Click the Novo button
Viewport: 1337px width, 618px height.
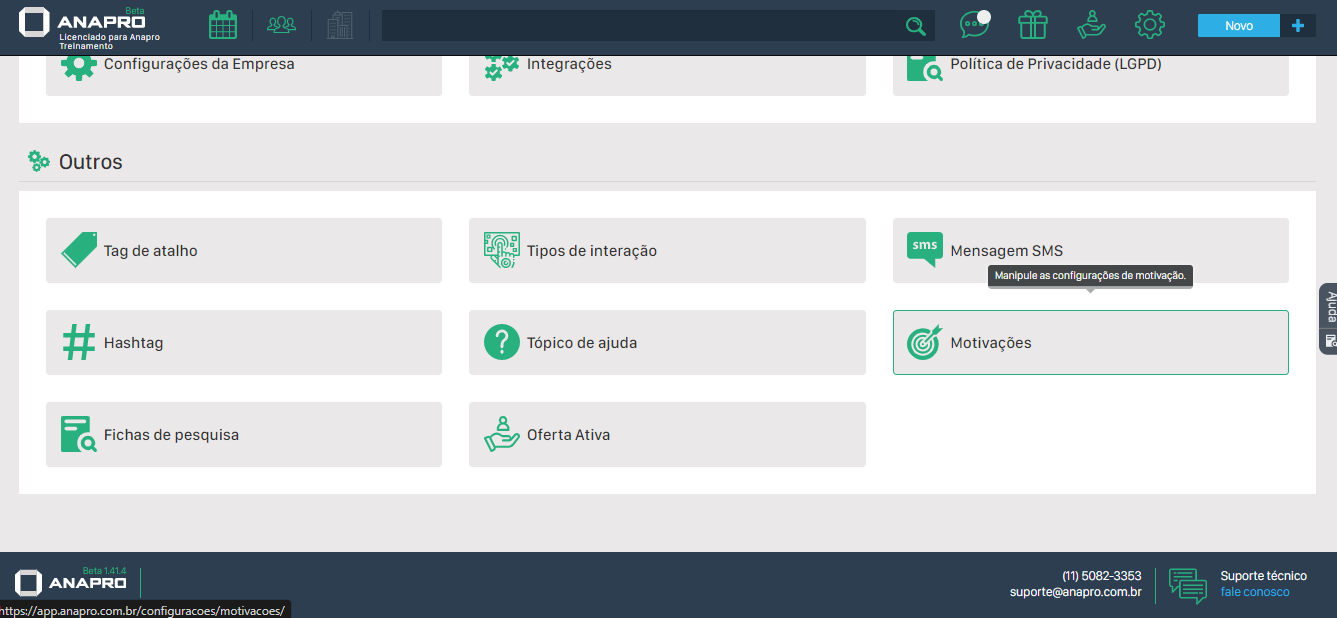1238,26
